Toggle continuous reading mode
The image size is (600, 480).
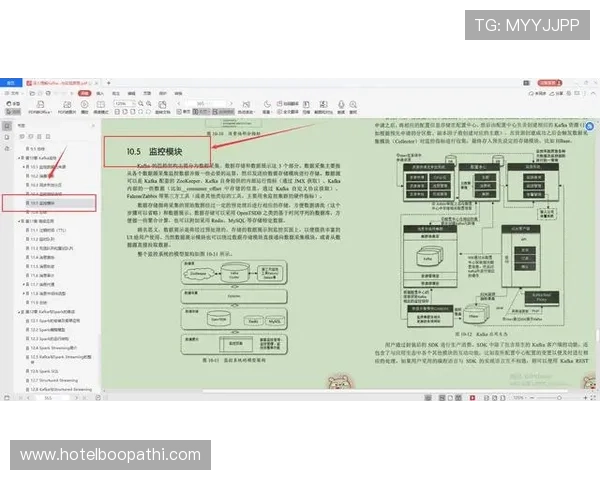pos(223,112)
